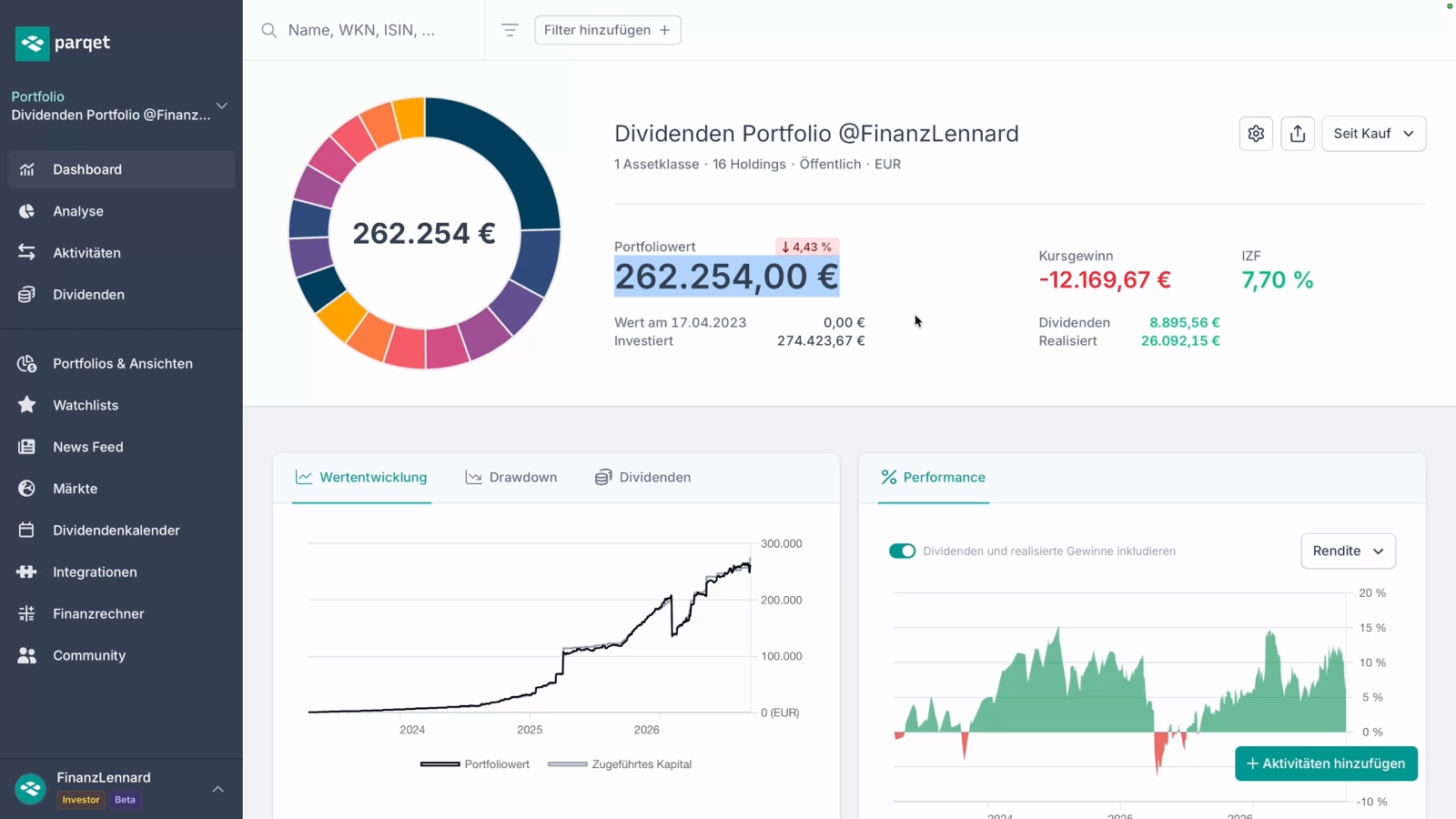This screenshot has width=1456, height=819.
Task: Switch to the Dividenden chart tab
Action: click(x=642, y=478)
